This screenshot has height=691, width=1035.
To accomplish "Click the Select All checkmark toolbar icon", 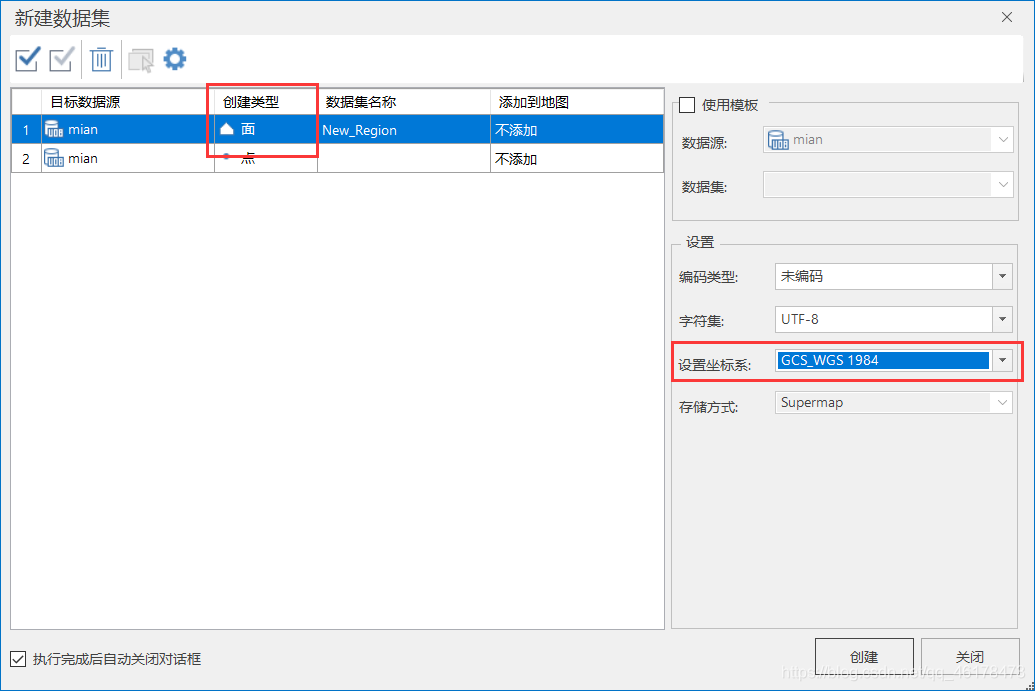I will click(28, 59).
